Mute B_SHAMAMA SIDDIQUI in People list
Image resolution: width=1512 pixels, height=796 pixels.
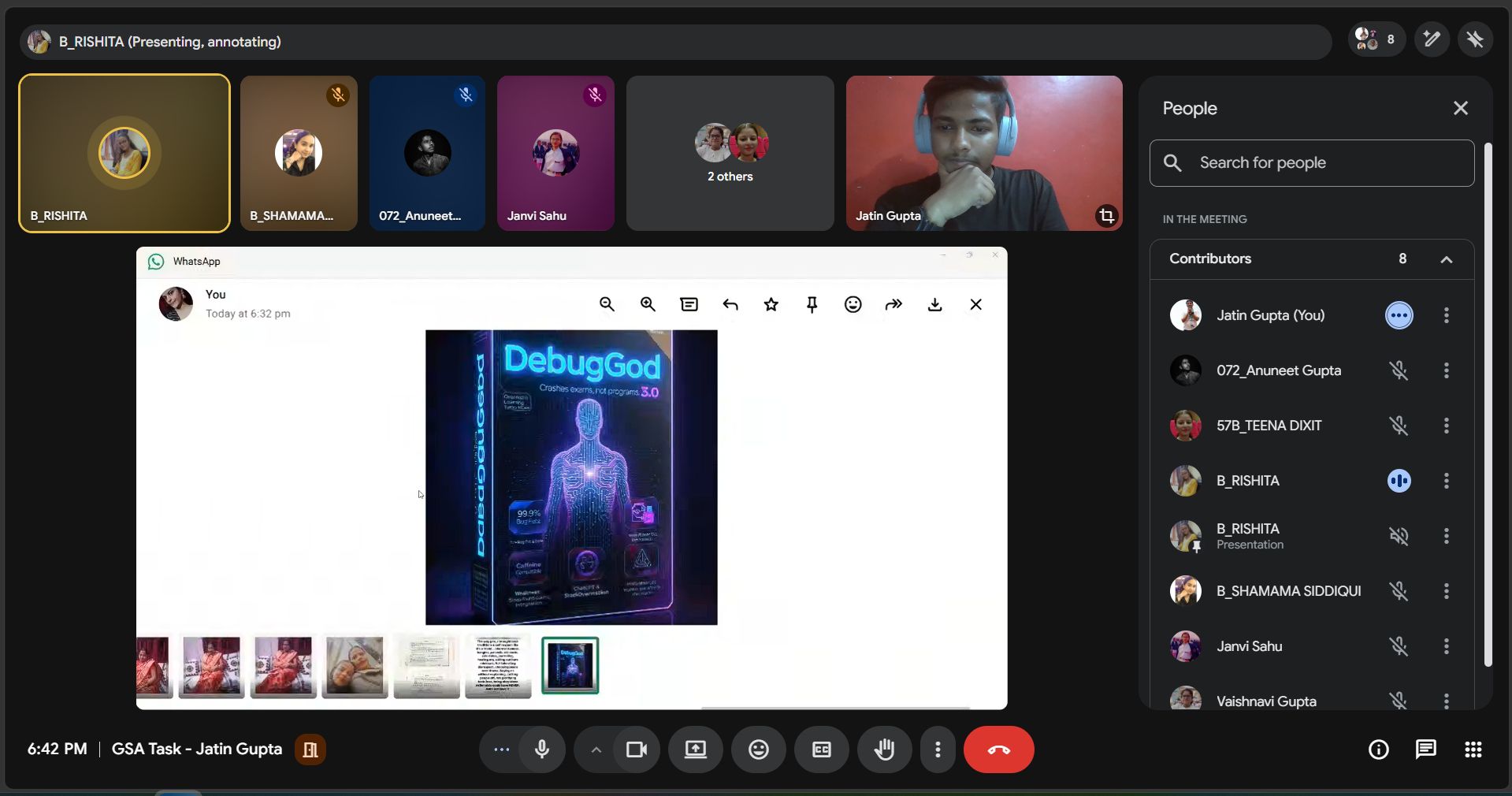1399,591
